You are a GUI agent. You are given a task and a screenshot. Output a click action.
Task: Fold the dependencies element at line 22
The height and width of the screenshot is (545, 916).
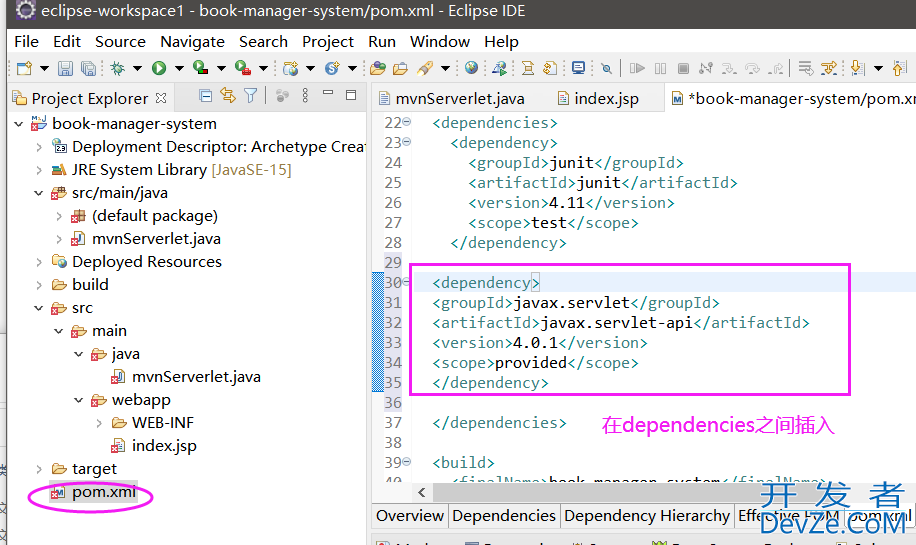click(x=407, y=122)
